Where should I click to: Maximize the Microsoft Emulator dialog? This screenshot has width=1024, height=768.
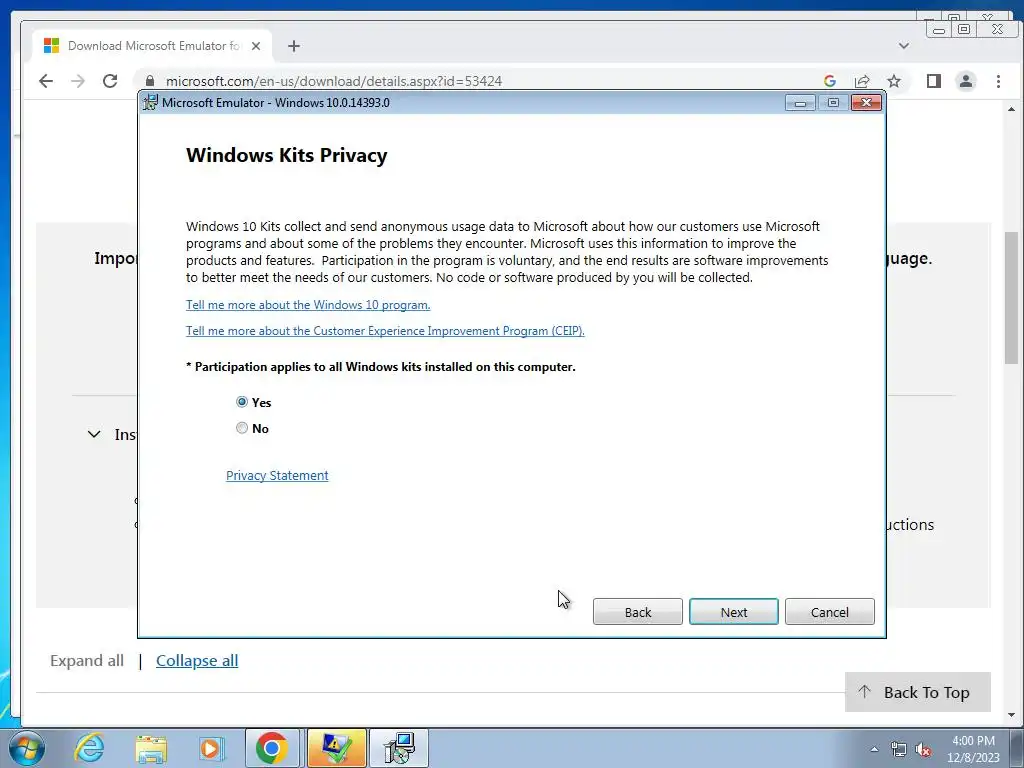[833, 103]
